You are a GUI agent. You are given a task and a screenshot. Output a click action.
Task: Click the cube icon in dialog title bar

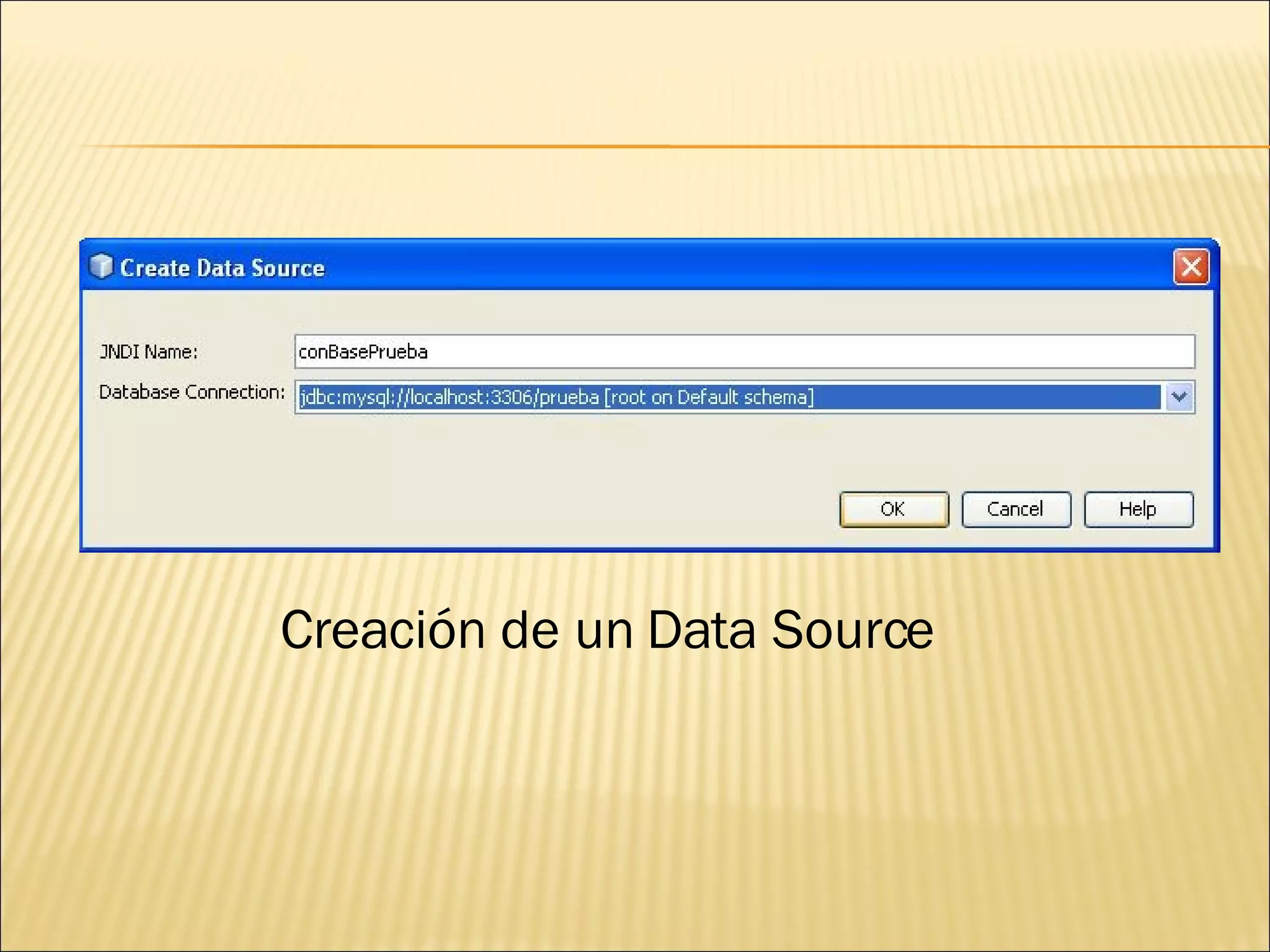pos(100,267)
